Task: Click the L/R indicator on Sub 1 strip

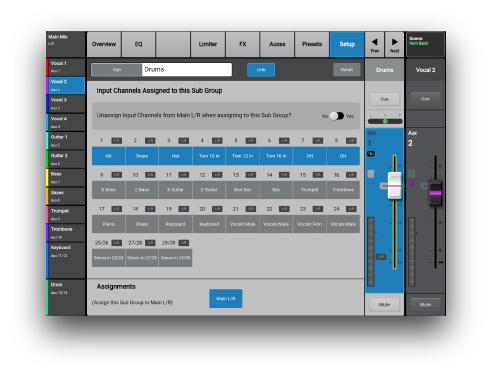Action: coord(381,257)
